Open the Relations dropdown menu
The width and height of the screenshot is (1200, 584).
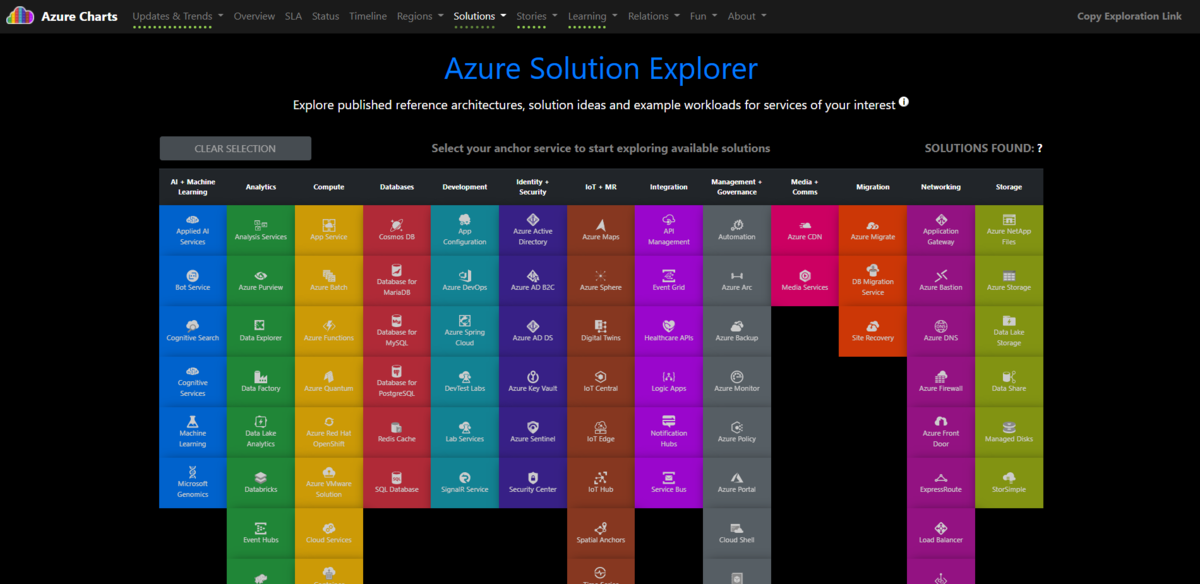coord(654,16)
